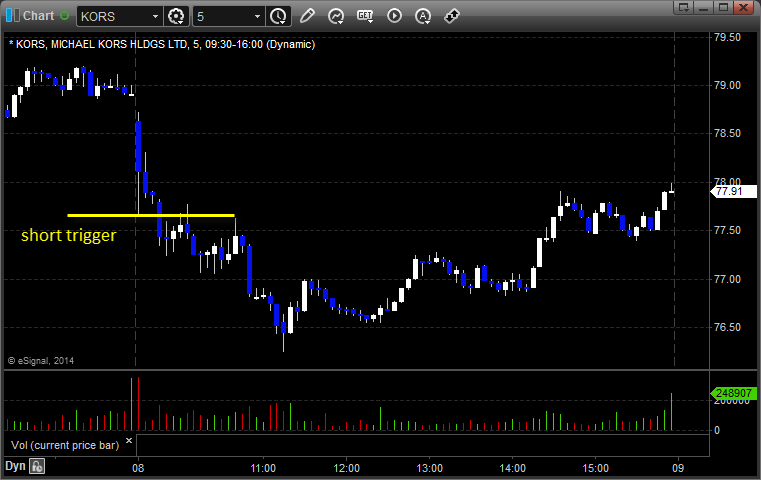The height and width of the screenshot is (480, 761).
Task: Click the 0 volume axis label
Action: pos(717,430)
